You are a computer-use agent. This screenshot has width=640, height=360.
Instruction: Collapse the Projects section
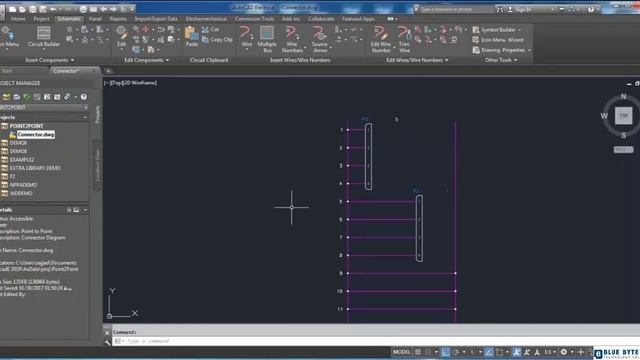point(85,117)
